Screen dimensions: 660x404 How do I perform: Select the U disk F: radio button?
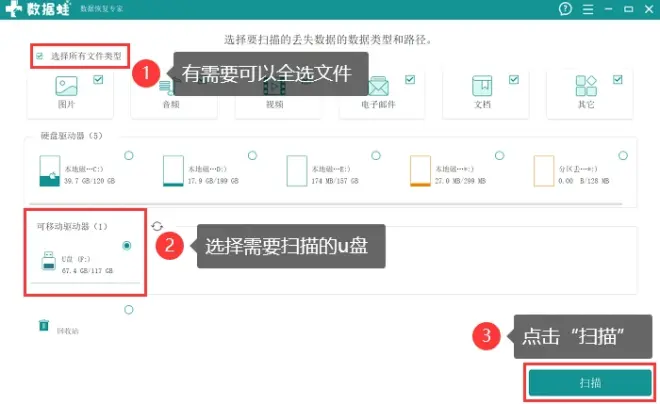coord(127,245)
